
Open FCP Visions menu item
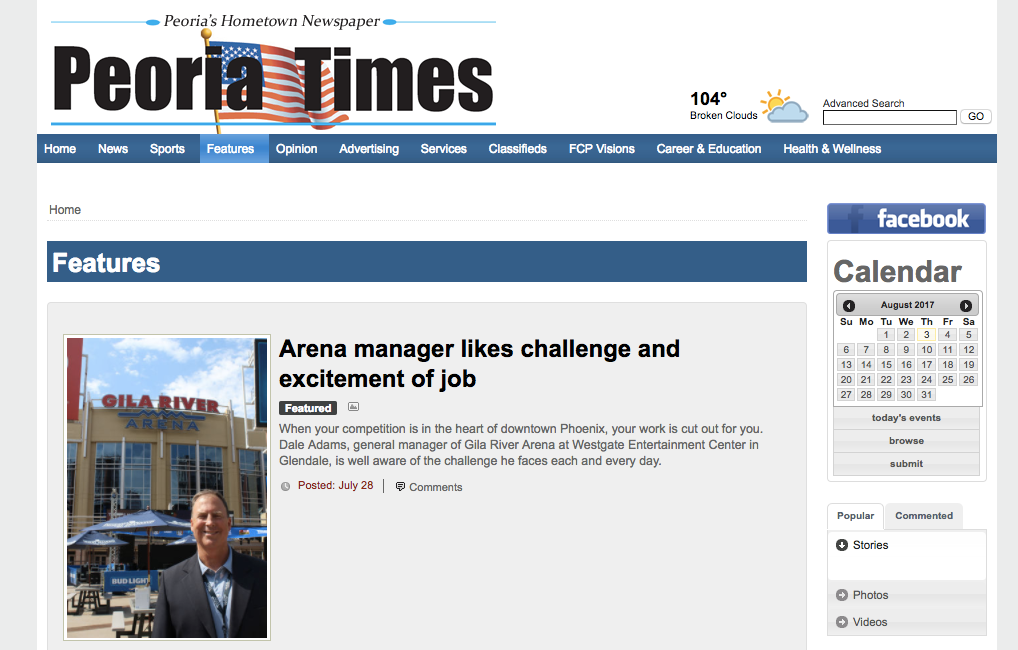click(x=602, y=149)
